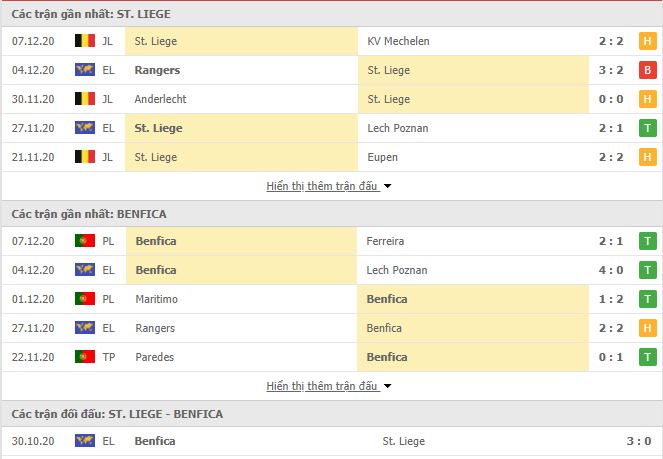Click the Belgium flag on 07.12.20 row

[x=85, y=41]
